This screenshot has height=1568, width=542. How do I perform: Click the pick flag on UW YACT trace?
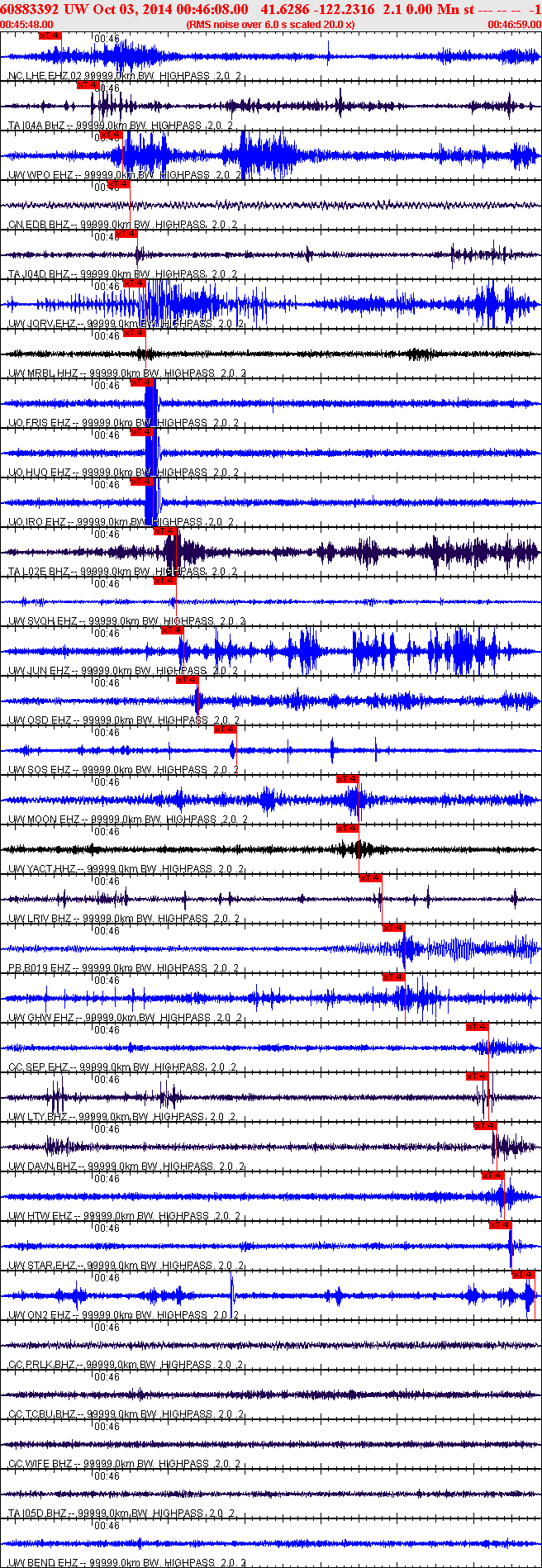348,829
